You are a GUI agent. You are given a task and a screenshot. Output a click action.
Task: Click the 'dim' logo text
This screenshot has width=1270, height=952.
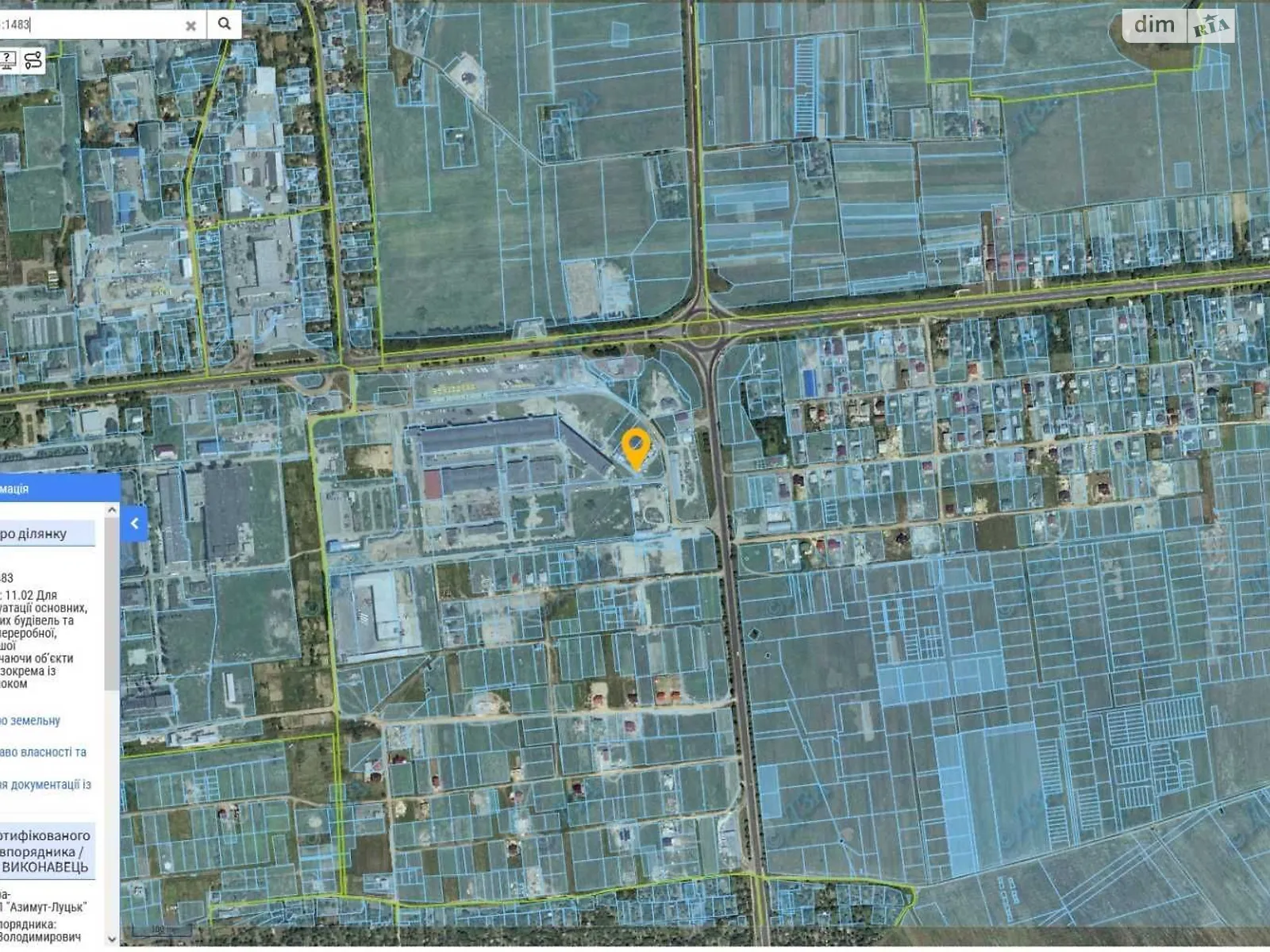(1154, 25)
